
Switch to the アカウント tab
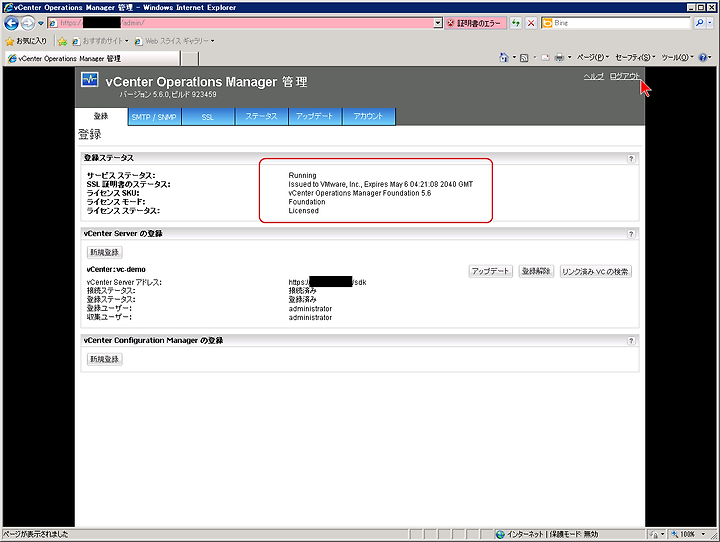(x=368, y=117)
